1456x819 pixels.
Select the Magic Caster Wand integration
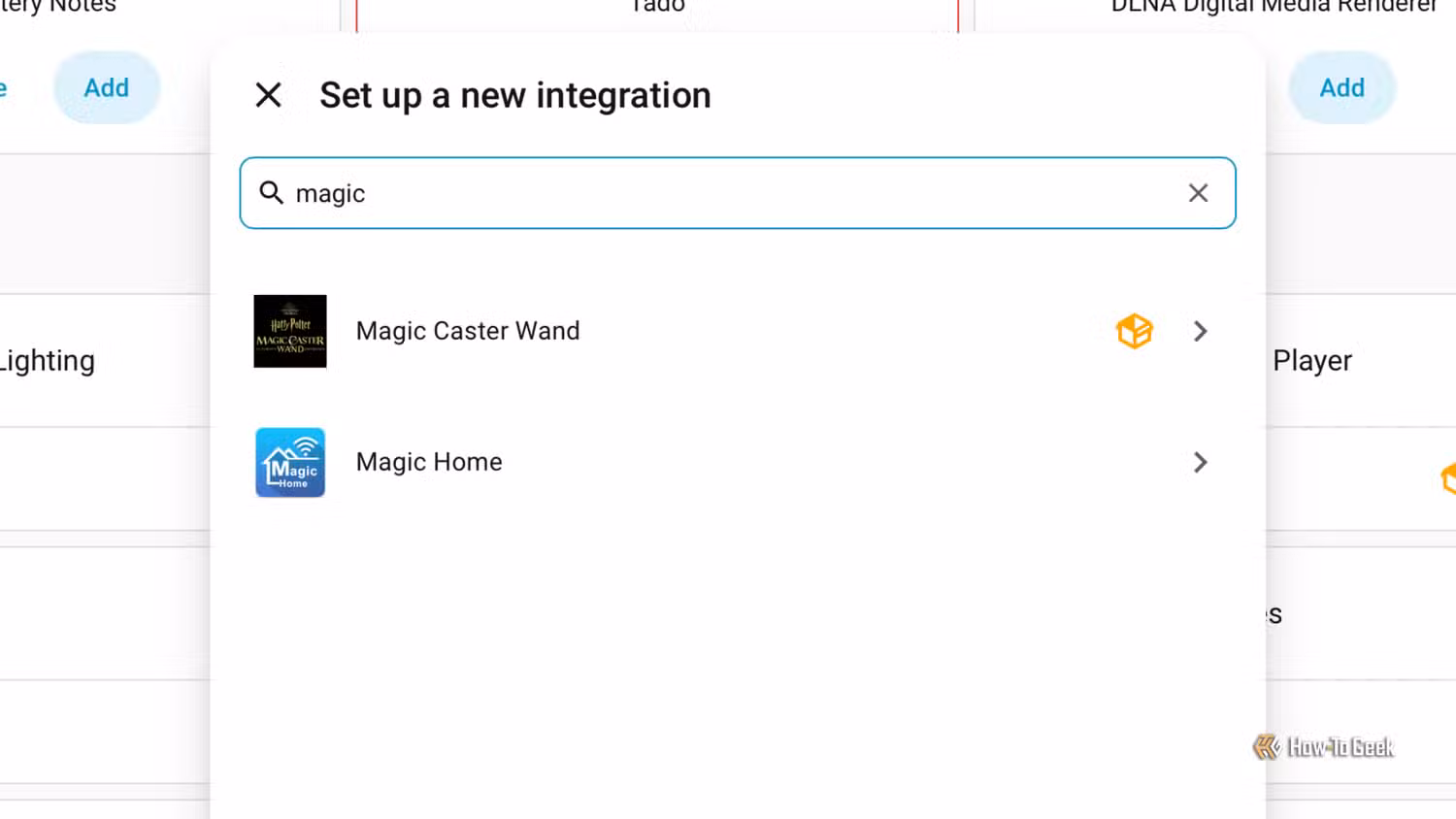[737, 331]
